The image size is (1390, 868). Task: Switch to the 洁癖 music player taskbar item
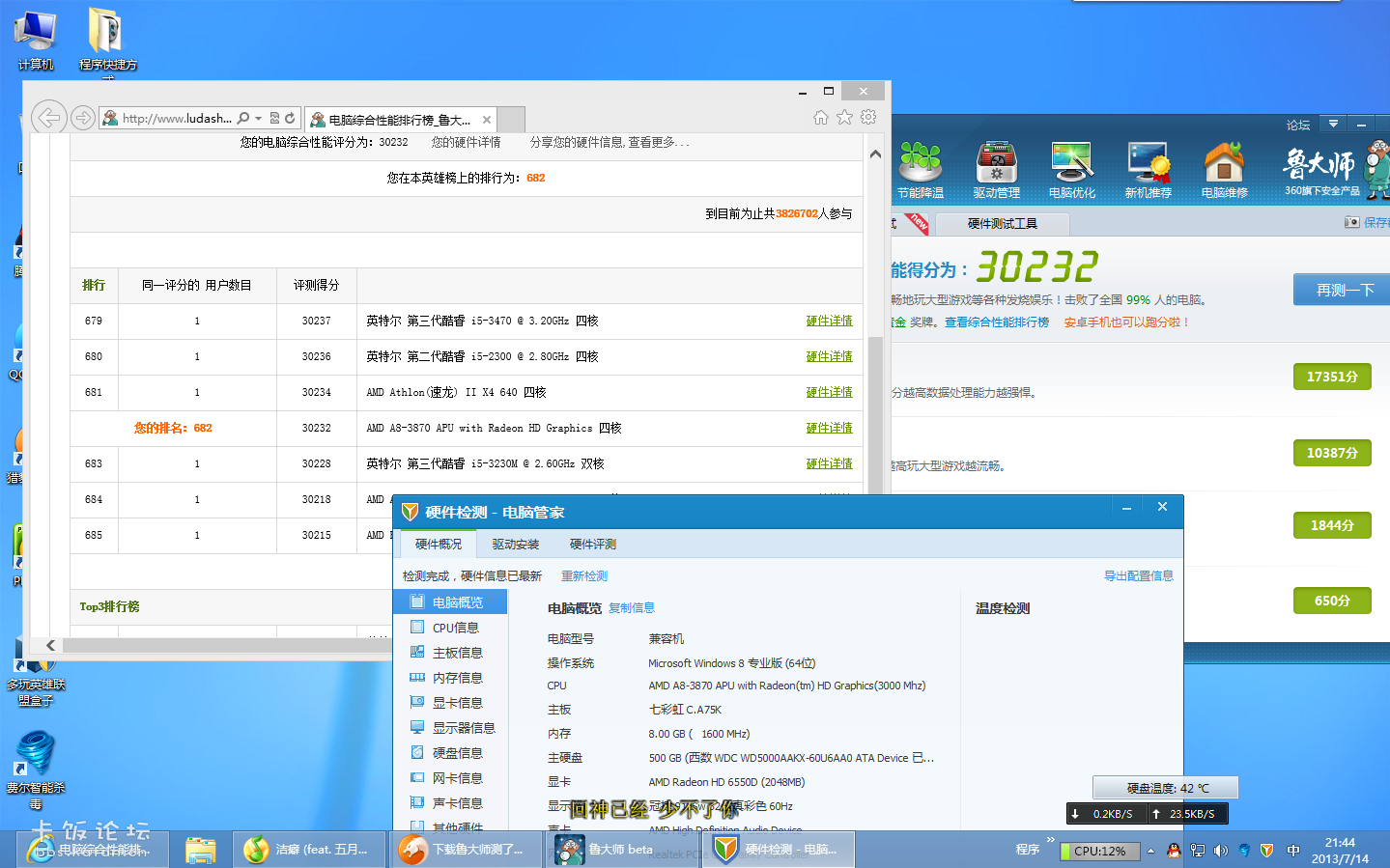[x=309, y=850]
